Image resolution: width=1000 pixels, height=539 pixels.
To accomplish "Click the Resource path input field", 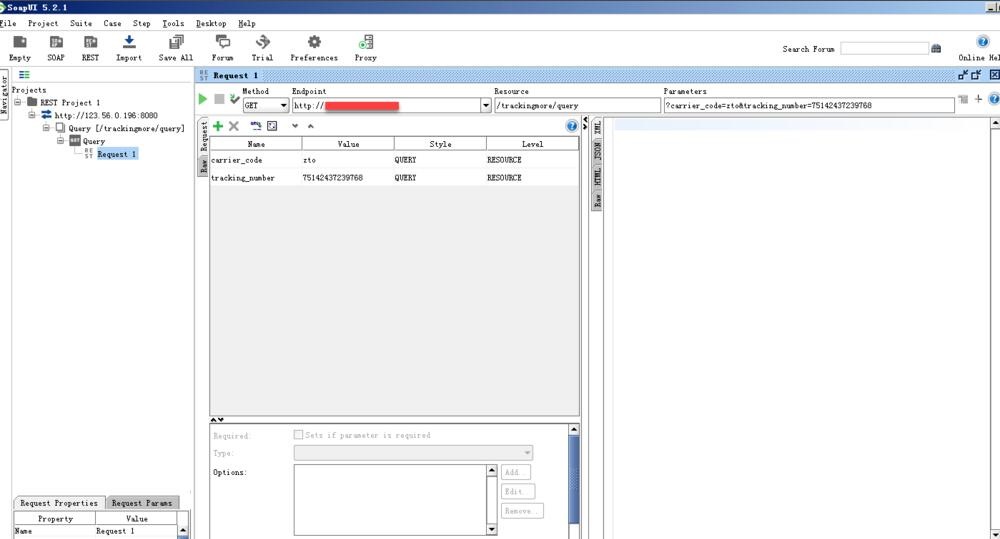I will click(x=577, y=105).
